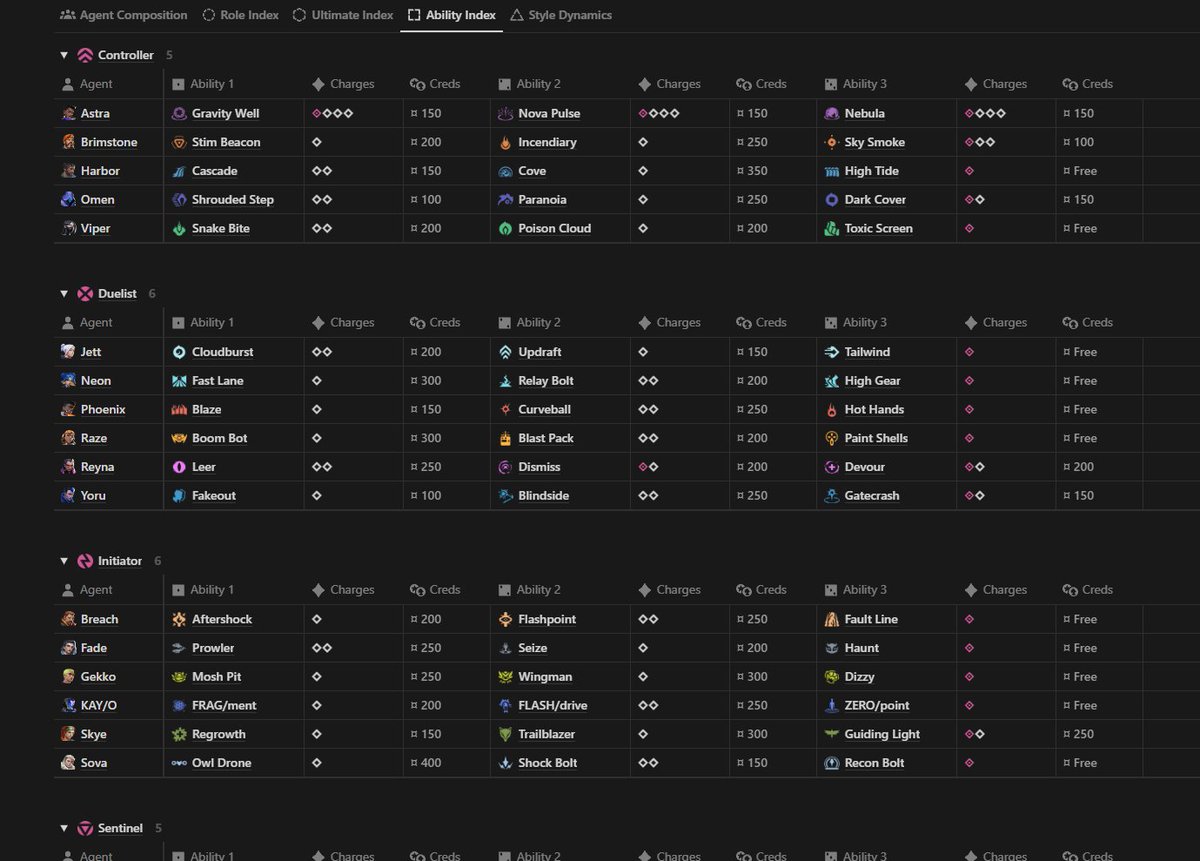Select the Paranoia ability cell
Viewport: 1200px width, 861px height.
coord(560,199)
